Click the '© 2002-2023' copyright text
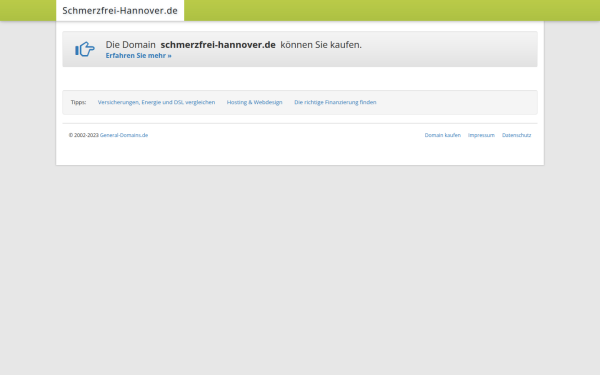The height and width of the screenshot is (375, 600). coord(84,135)
